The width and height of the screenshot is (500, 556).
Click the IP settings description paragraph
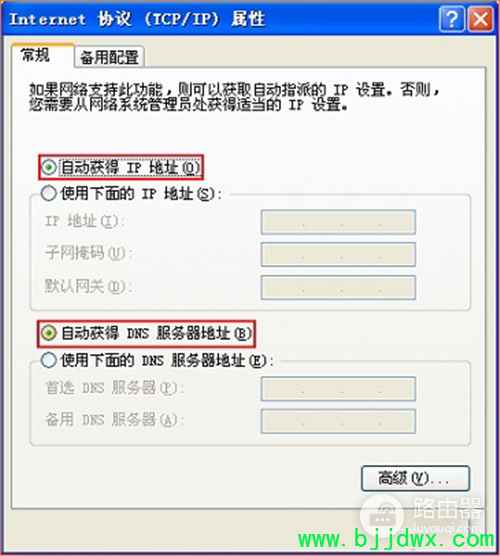(x=234, y=97)
